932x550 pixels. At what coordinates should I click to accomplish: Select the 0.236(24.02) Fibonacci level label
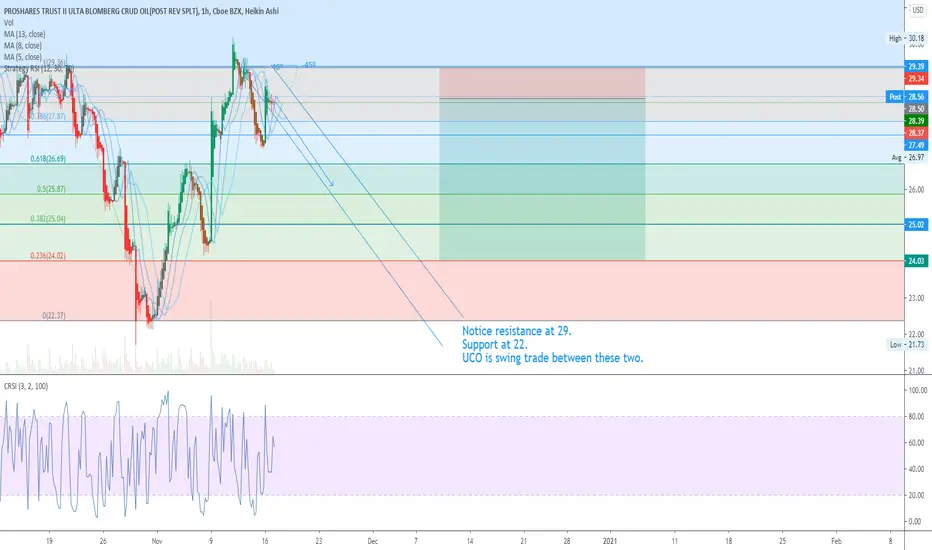(48, 256)
